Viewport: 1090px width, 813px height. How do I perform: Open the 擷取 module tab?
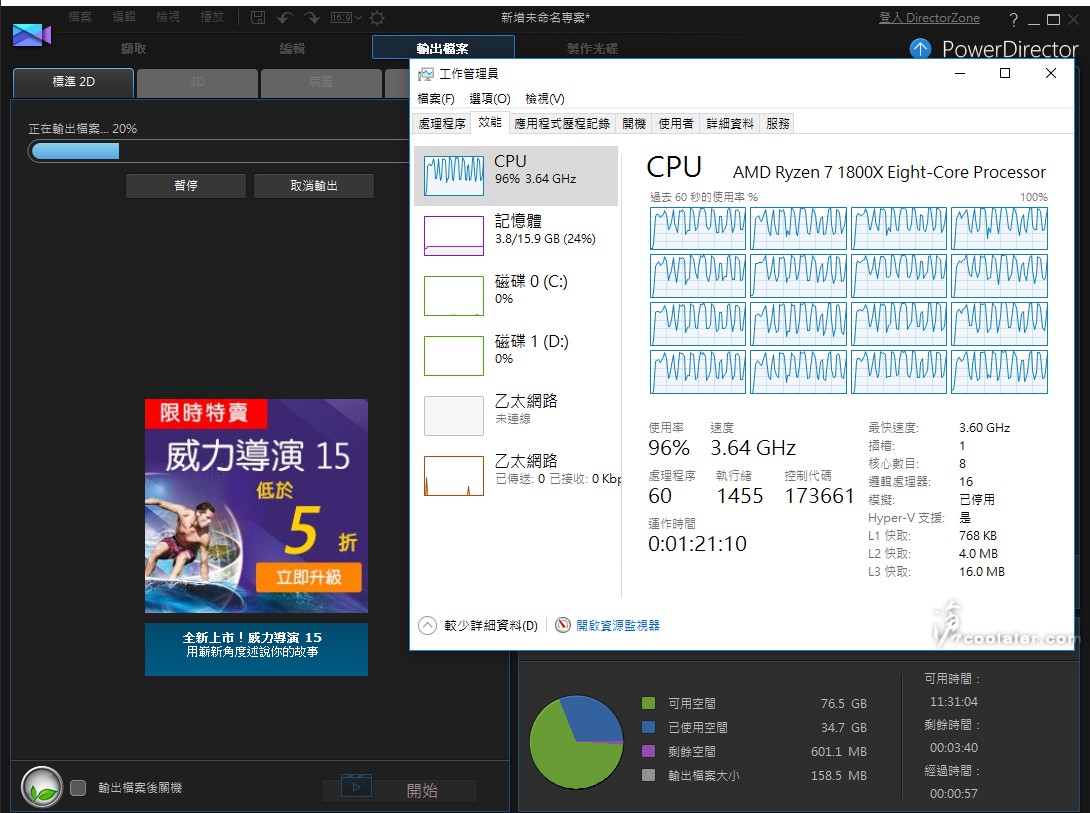pos(133,48)
